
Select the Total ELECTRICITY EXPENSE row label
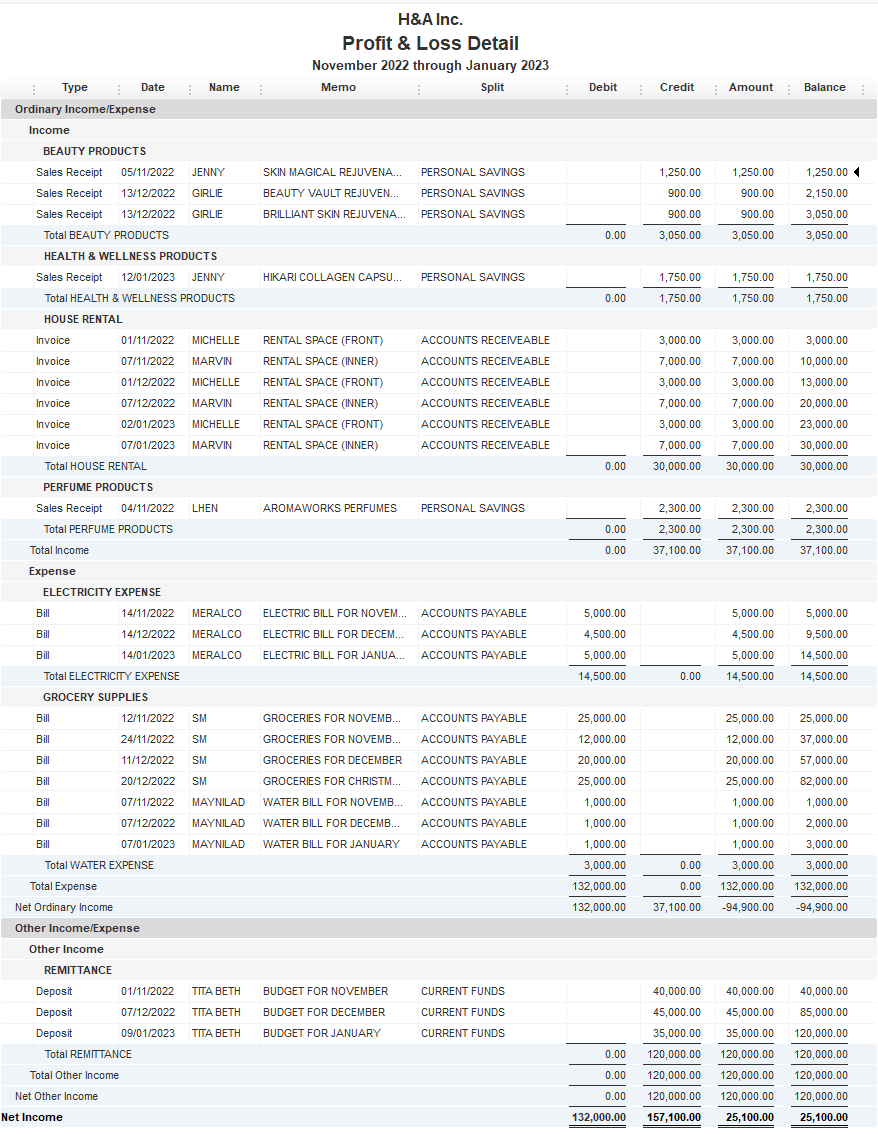pos(111,675)
